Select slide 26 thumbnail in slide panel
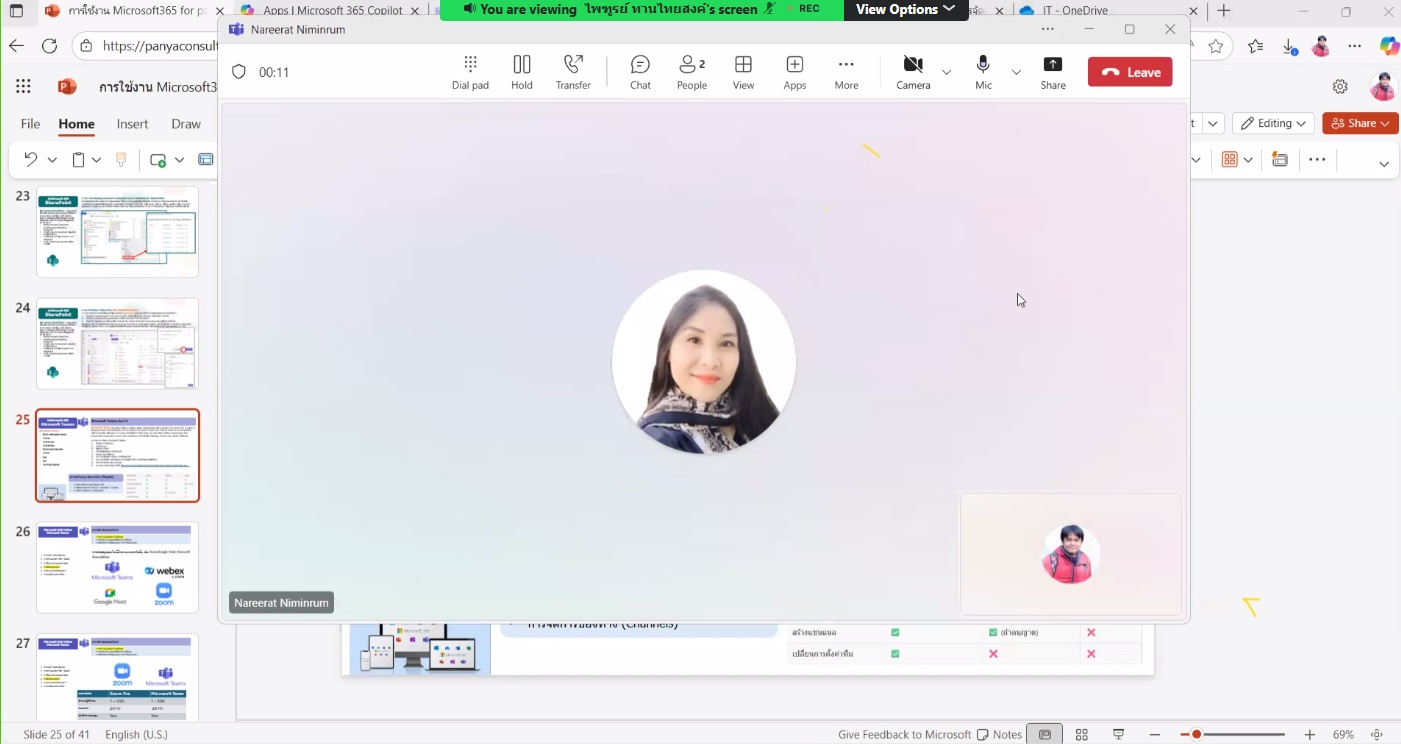The image size is (1401, 744). coord(118,567)
